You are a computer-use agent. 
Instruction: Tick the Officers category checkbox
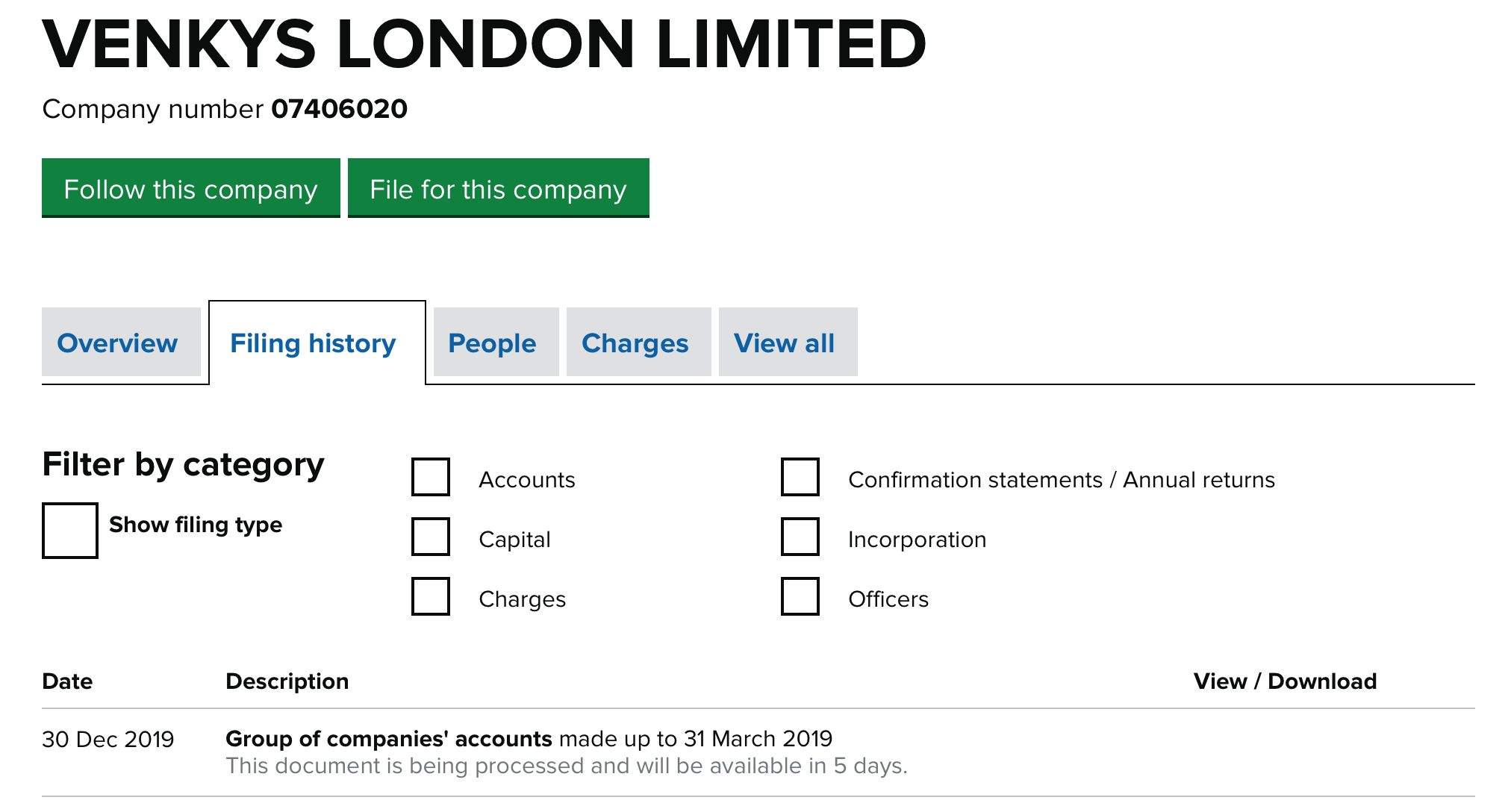[x=800, y=596]
